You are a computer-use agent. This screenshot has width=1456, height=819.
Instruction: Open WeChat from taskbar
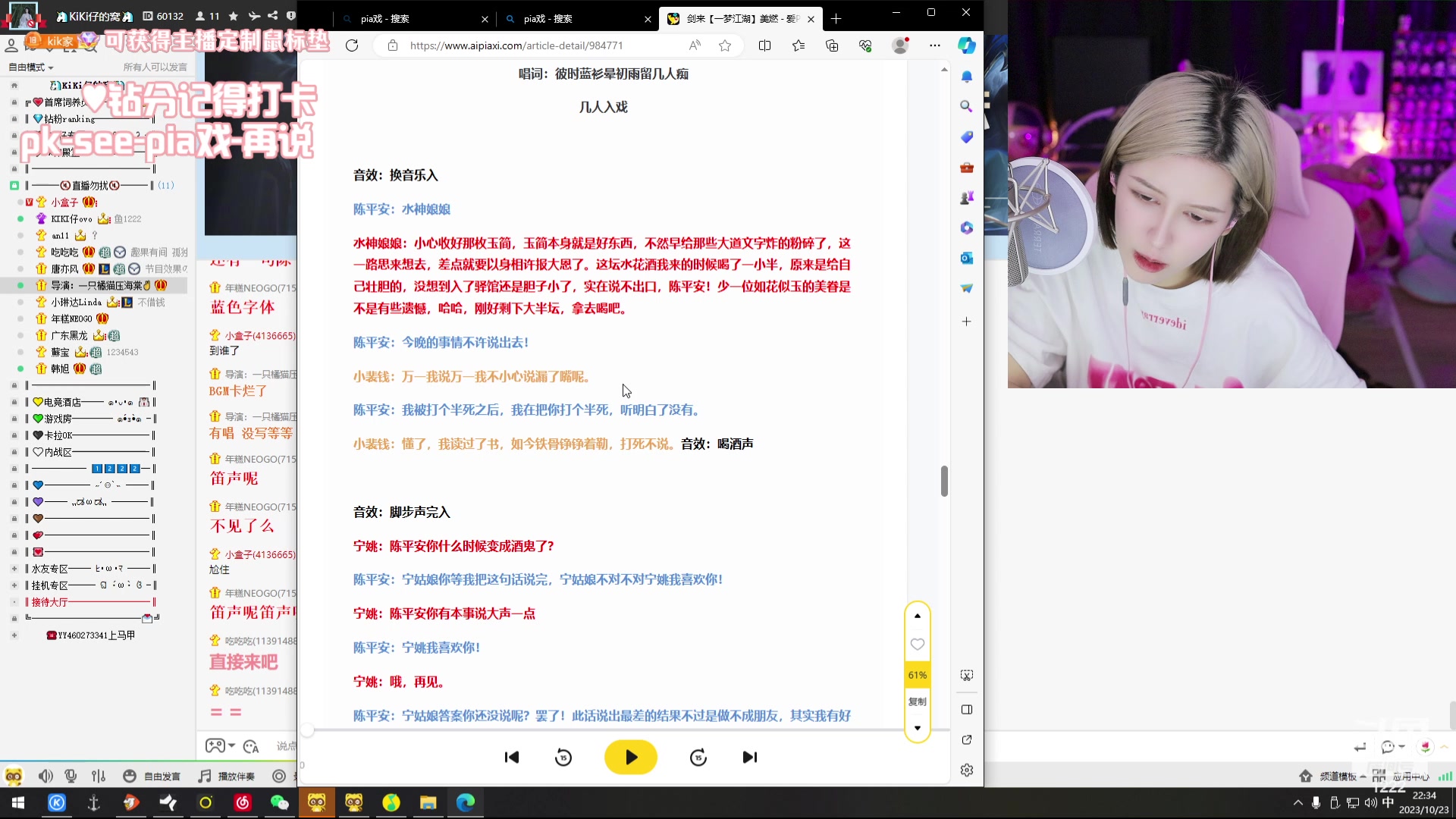280,802
